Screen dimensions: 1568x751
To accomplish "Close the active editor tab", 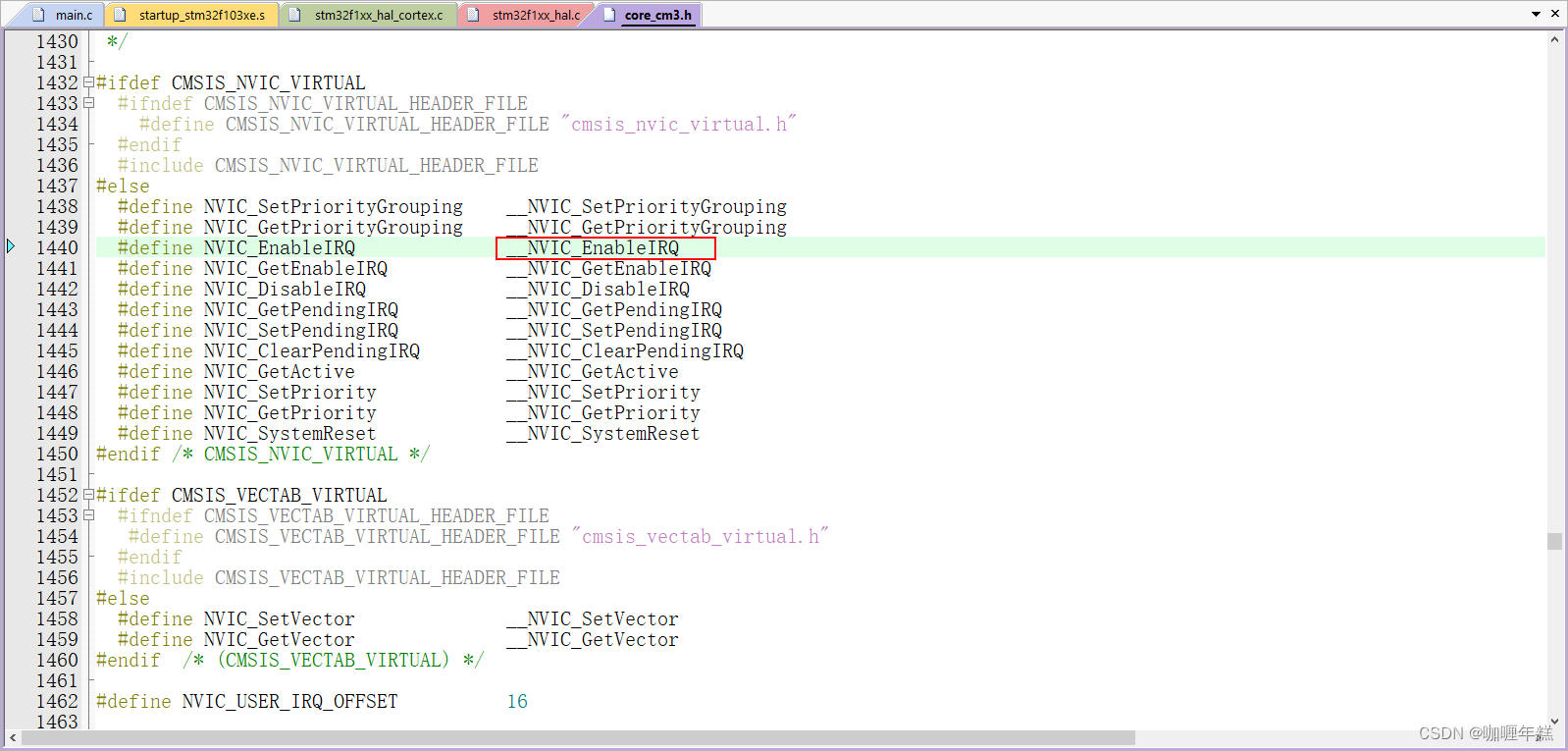I will coord(1555,14).
